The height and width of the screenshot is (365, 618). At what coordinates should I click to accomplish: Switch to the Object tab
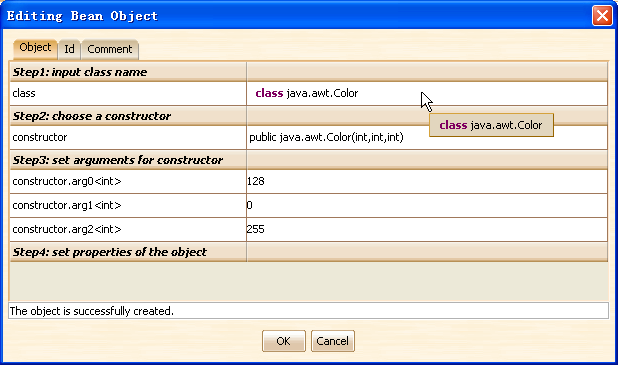tap(35, 49)
